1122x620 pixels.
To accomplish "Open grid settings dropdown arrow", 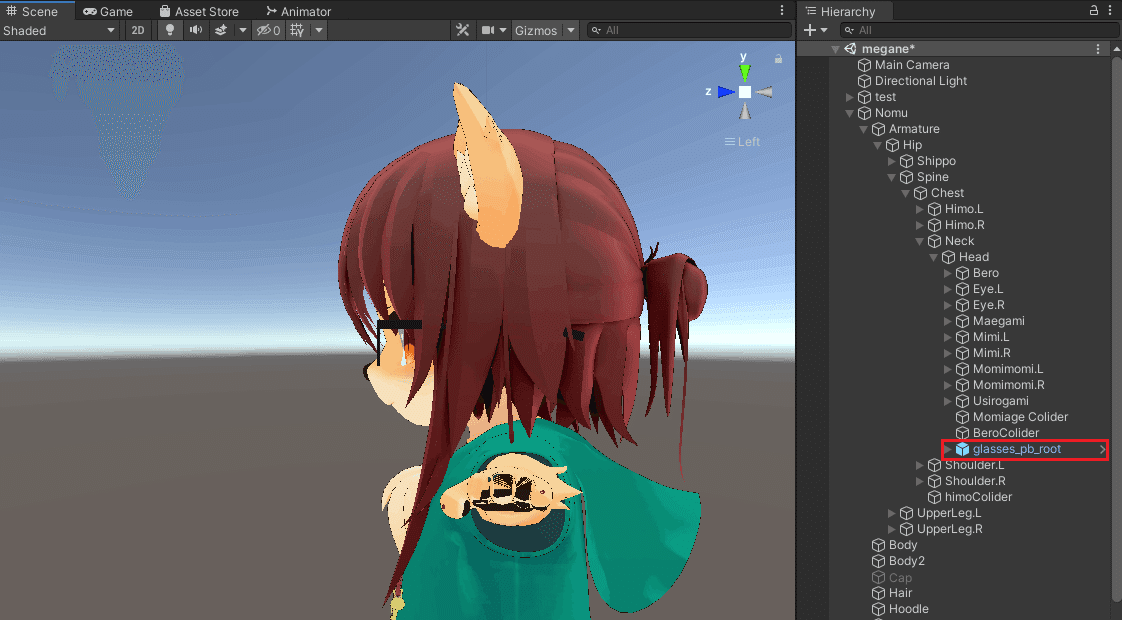I will tap(318, 30).
